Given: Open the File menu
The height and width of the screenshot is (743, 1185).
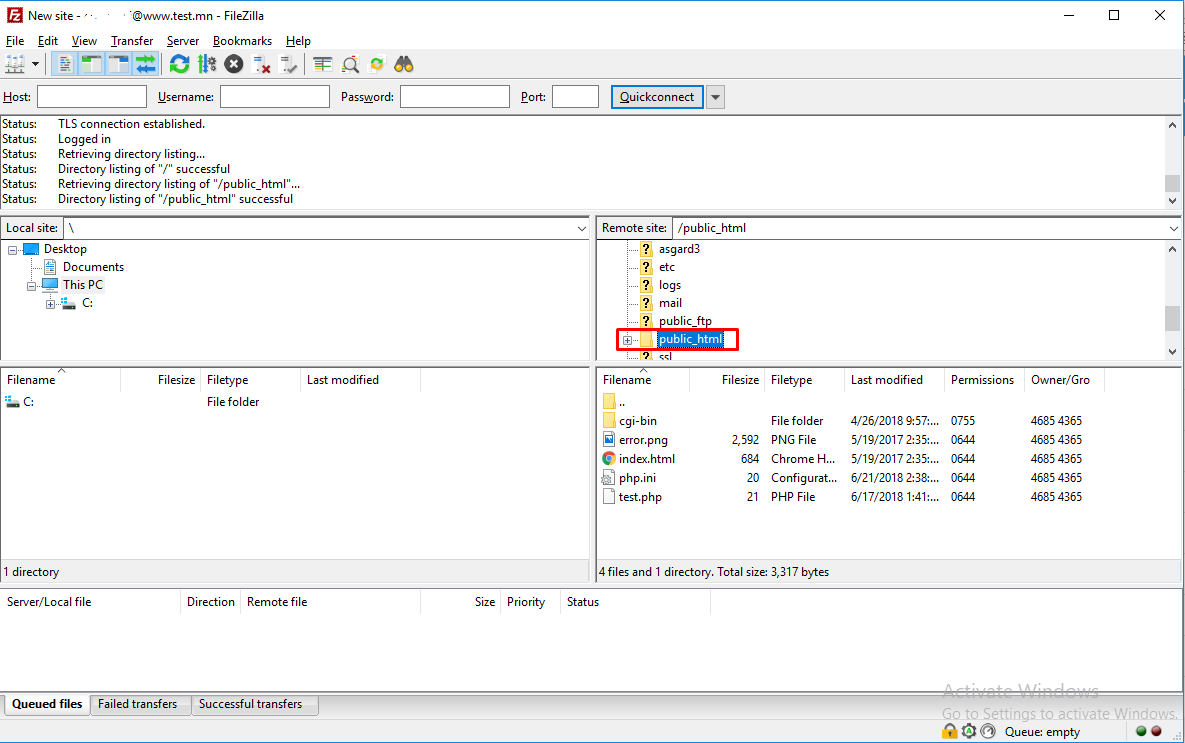Looking at the screenshot, I should 15,41.
